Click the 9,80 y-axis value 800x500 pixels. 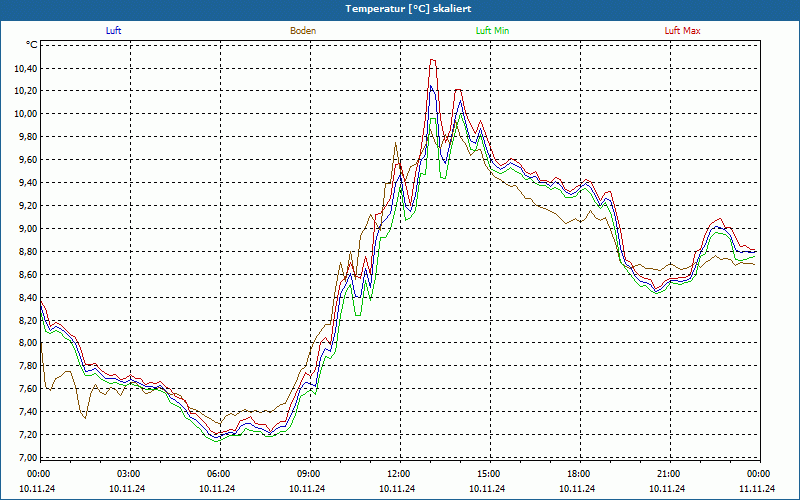pyautogui.click(x=29, y=137)
